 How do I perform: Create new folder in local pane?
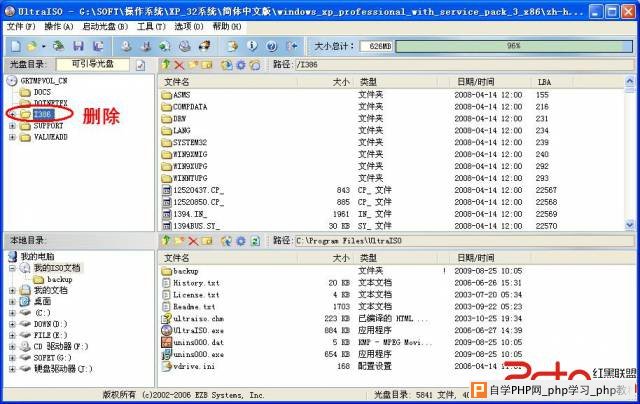(179, 241)
